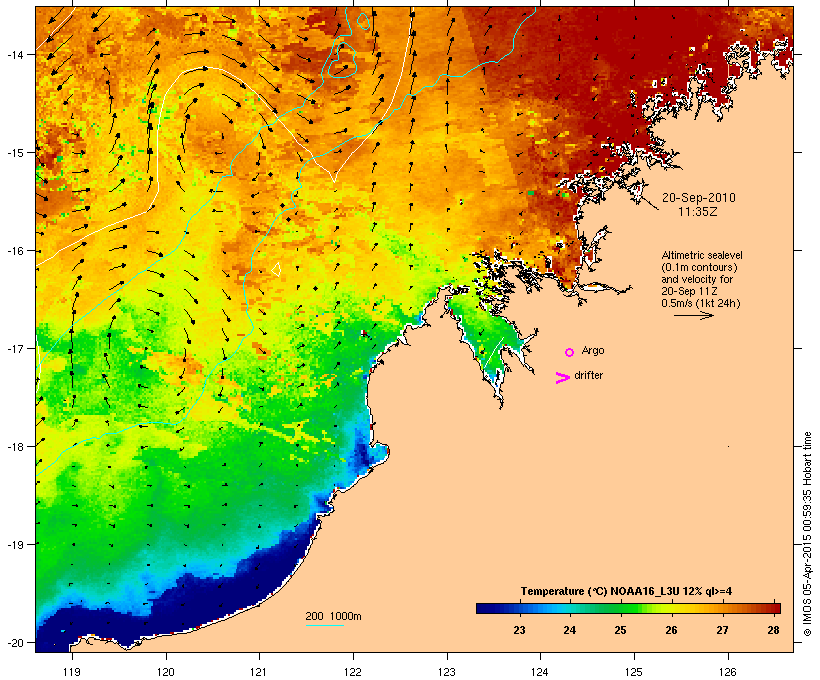820x680 pixels.
Task: Click the temperature colorbar gradient
Action: point(628,608)
